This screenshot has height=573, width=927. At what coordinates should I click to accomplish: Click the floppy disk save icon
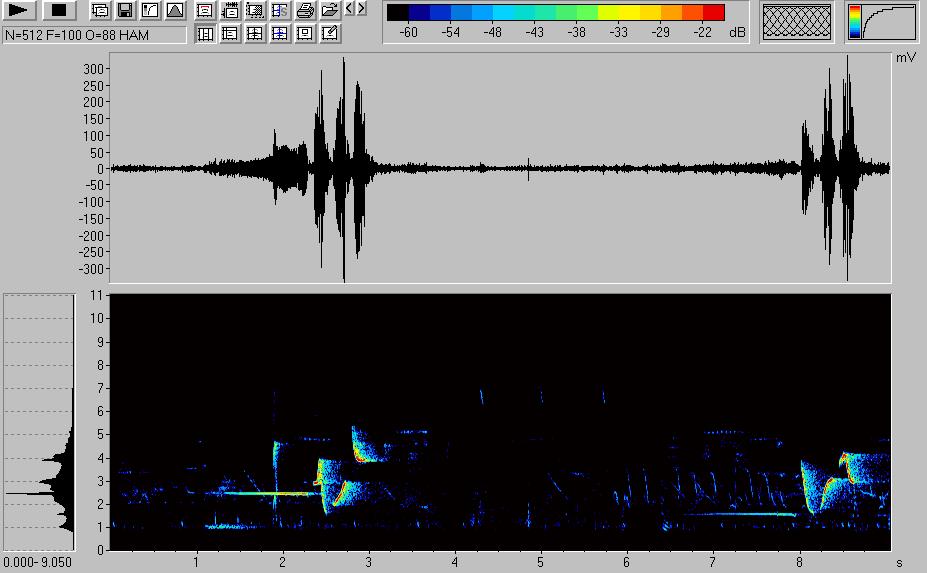point(125,11)
